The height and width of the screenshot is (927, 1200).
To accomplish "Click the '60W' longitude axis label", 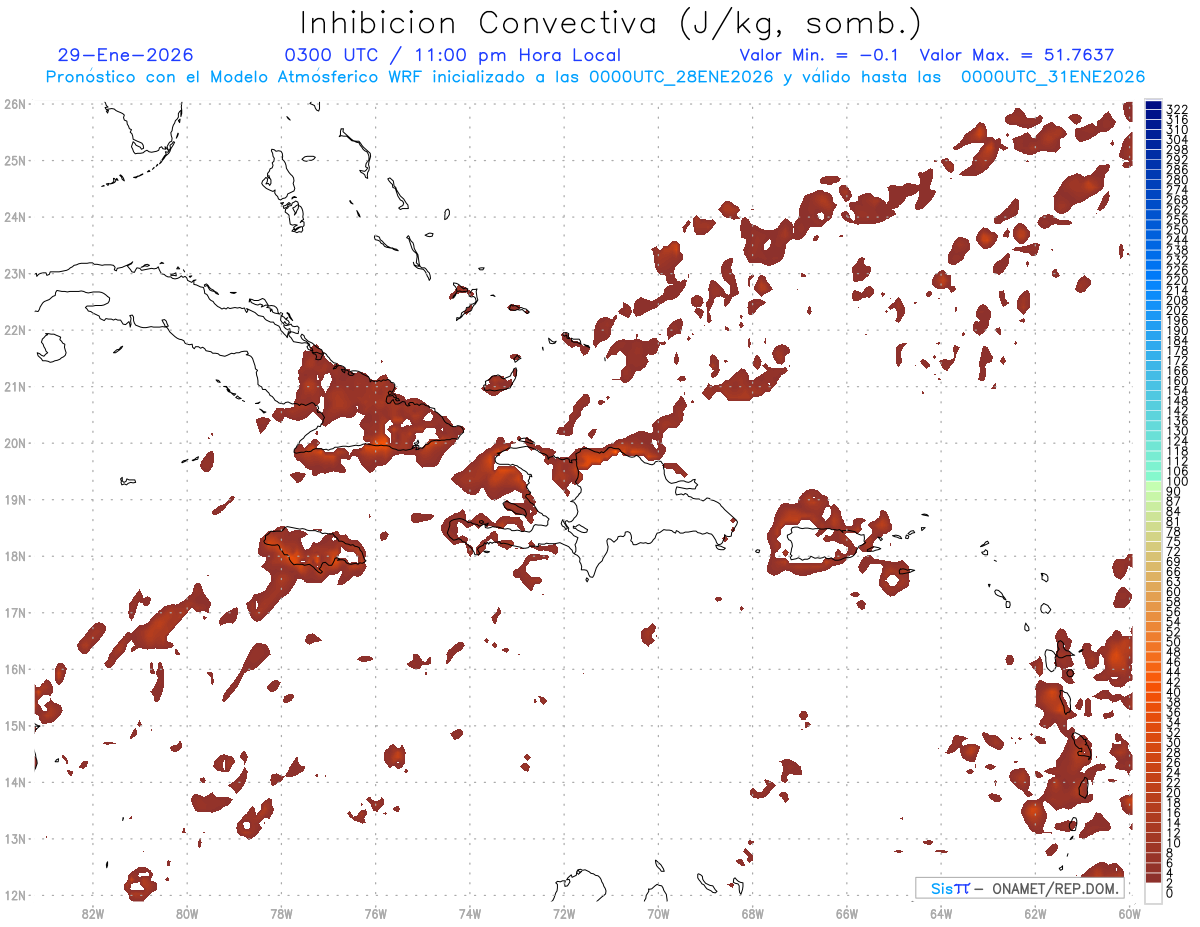I will pyautogui.click(x=1129, y=912).
